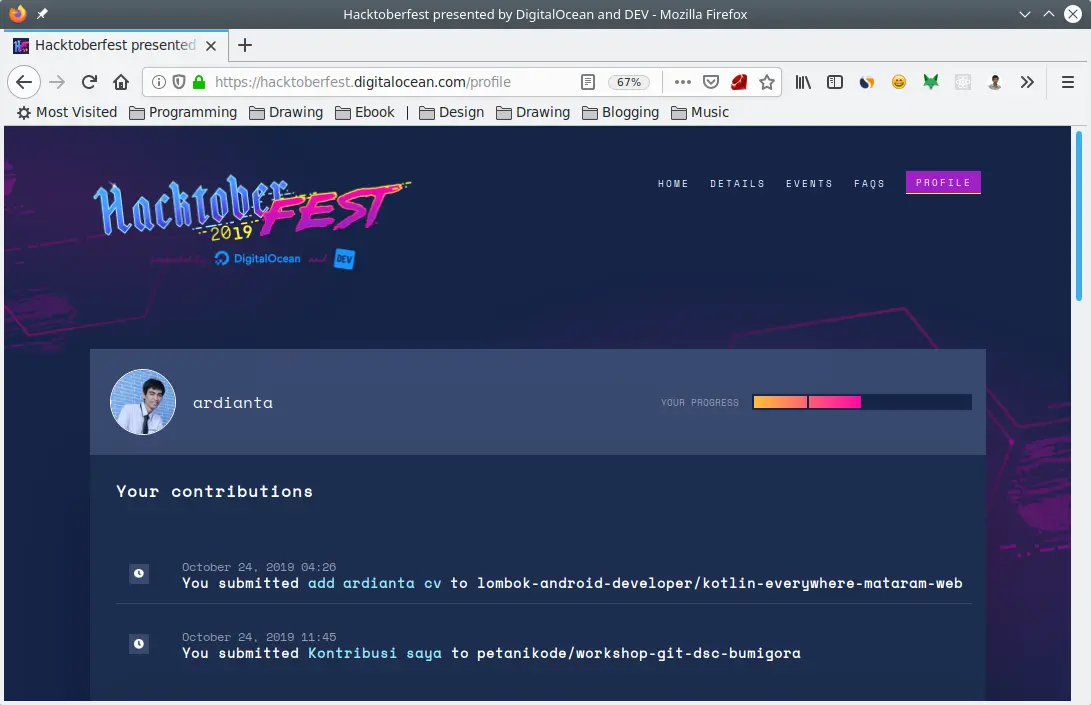The width and height of the screenshot is (1091, 705).
Task: Open the first Drawing bookmark folder after Programming
Action: point(286,112)
